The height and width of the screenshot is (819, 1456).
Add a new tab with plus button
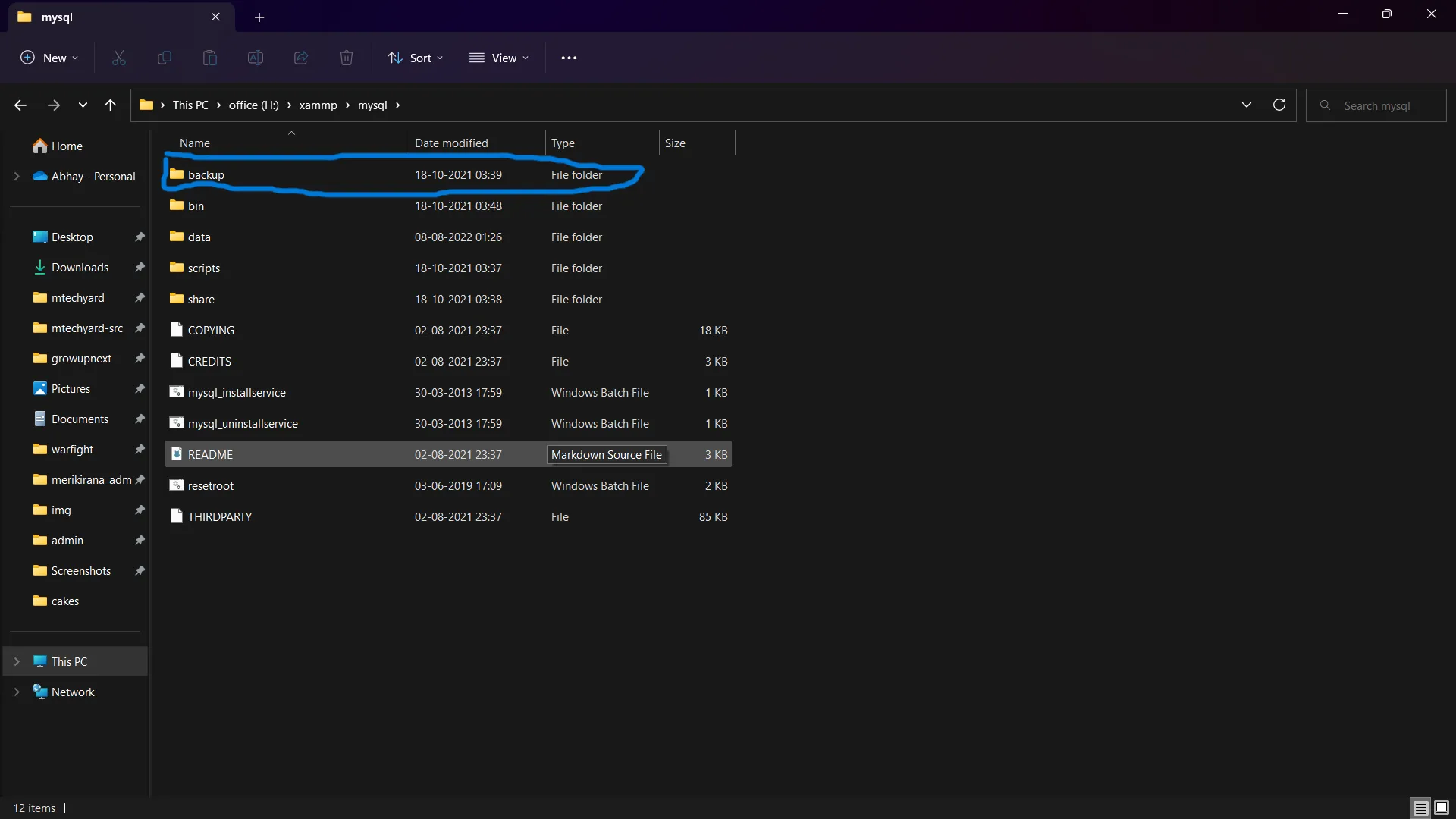(x=259, y=17)
